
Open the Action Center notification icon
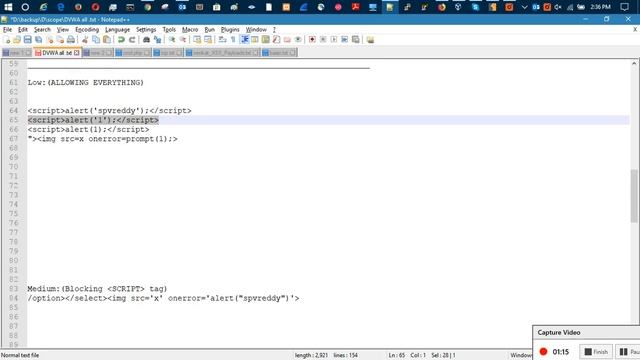(624, 7)
